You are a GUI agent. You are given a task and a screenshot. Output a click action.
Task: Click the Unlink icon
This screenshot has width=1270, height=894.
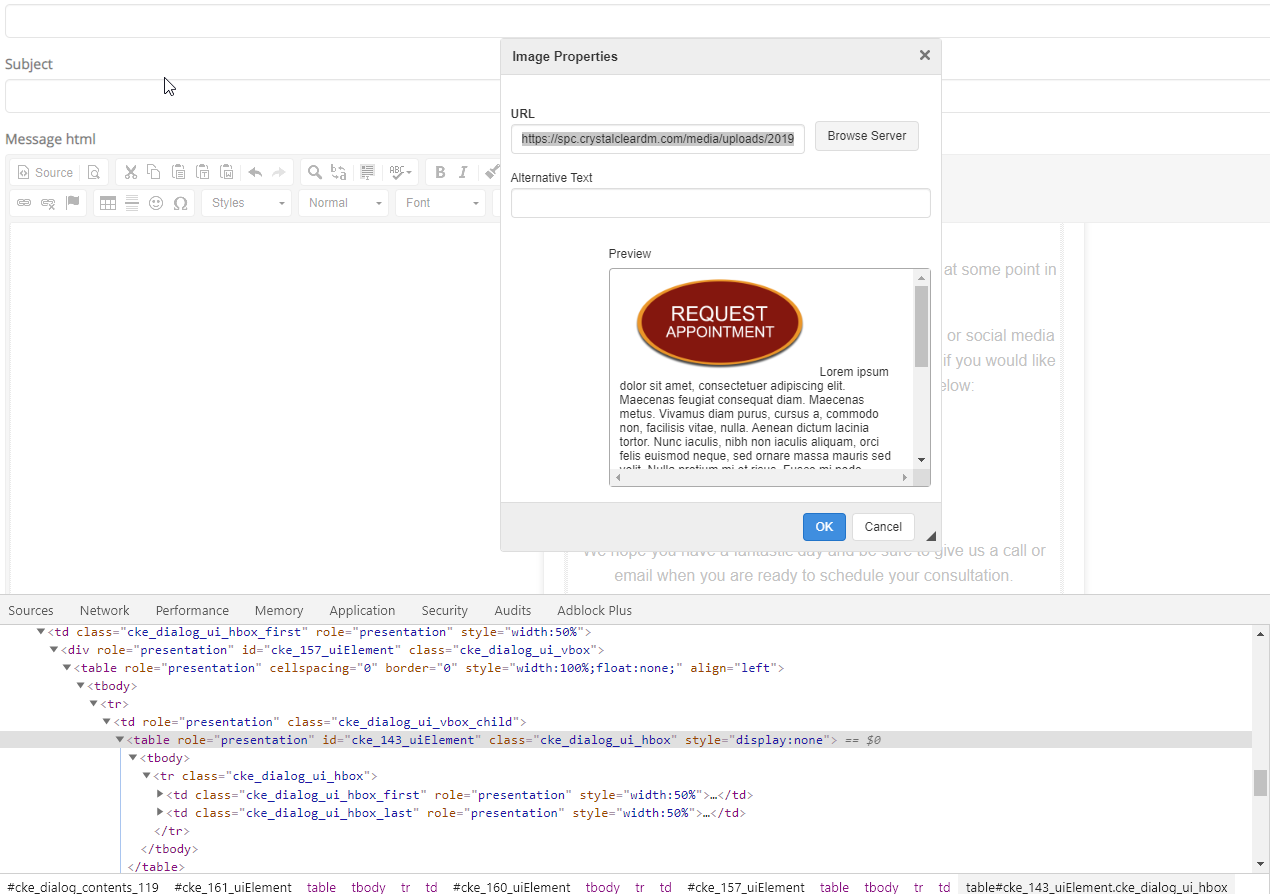[47, 203]
